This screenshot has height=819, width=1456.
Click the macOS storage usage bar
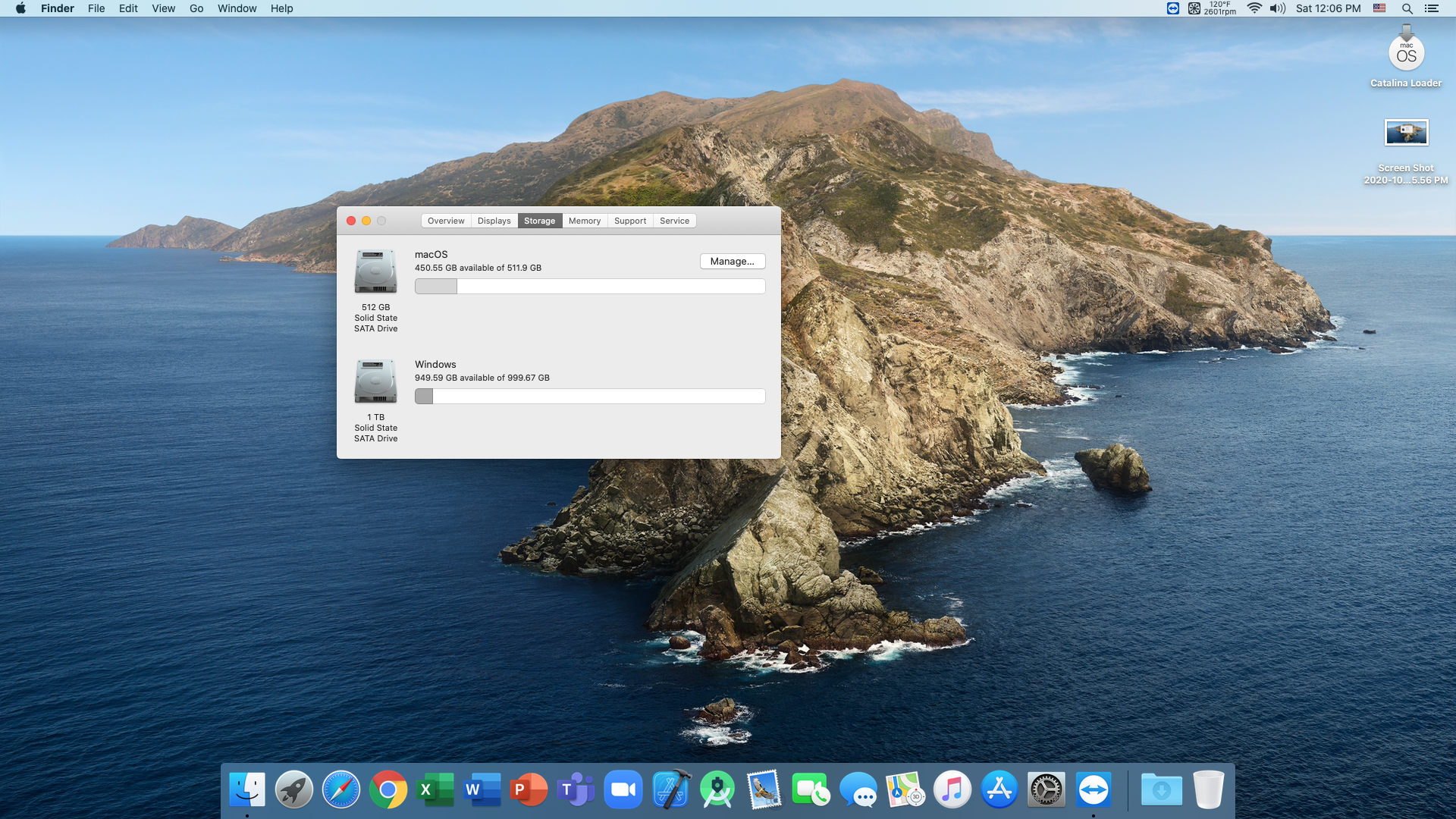click(x=589, y=286)
